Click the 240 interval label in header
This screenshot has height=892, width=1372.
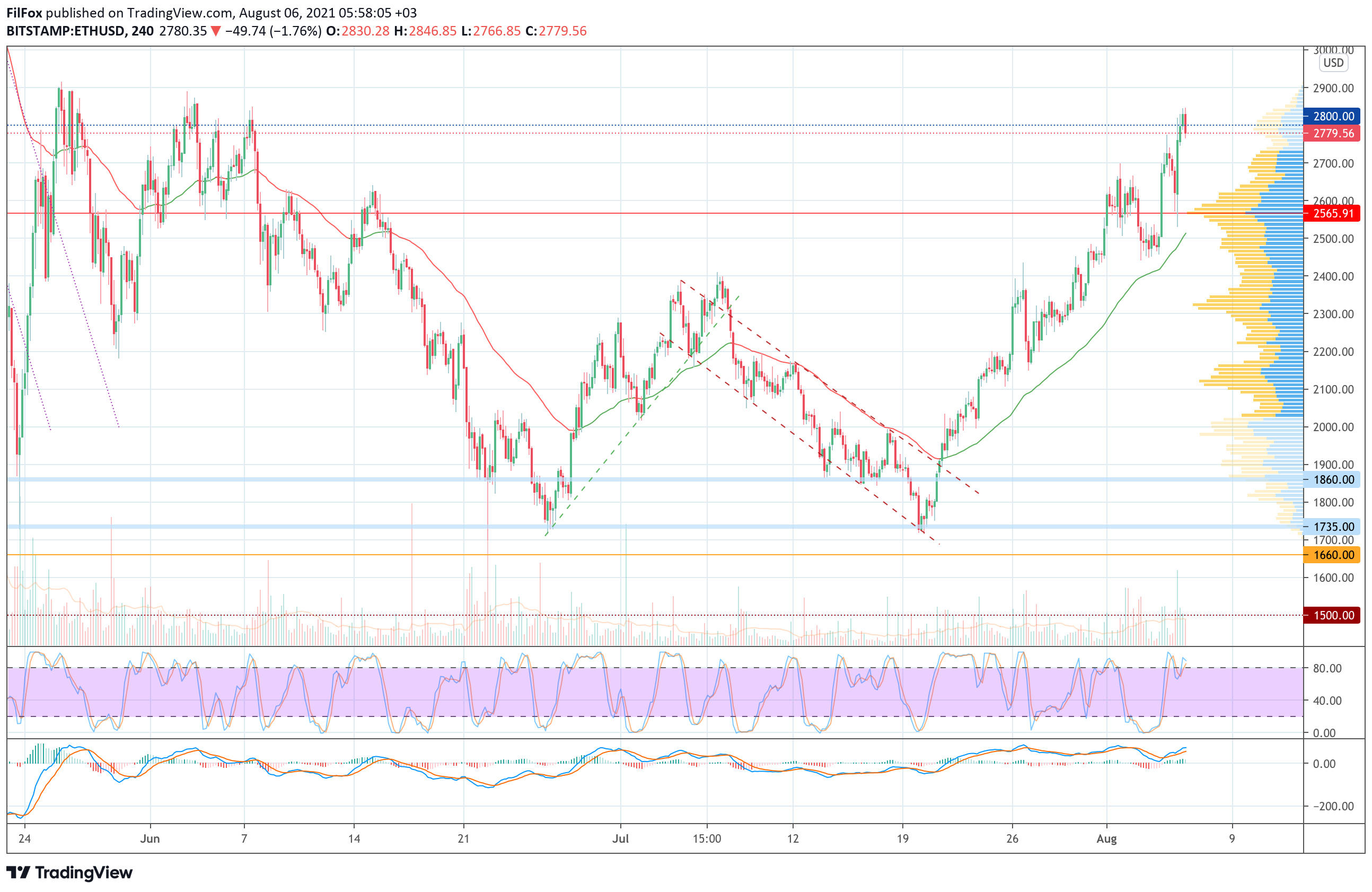pyautogui.click(x=143, y=31)
